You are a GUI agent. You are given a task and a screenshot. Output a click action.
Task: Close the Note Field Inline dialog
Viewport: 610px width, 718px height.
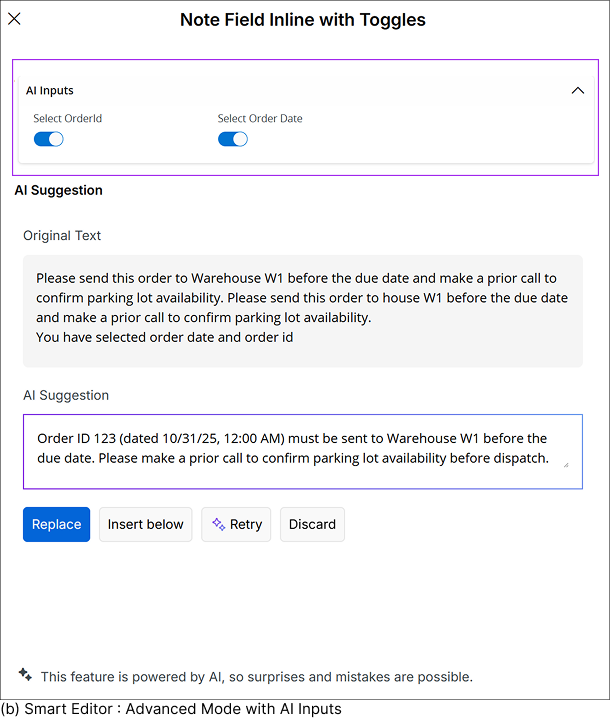tap(15, 19)
